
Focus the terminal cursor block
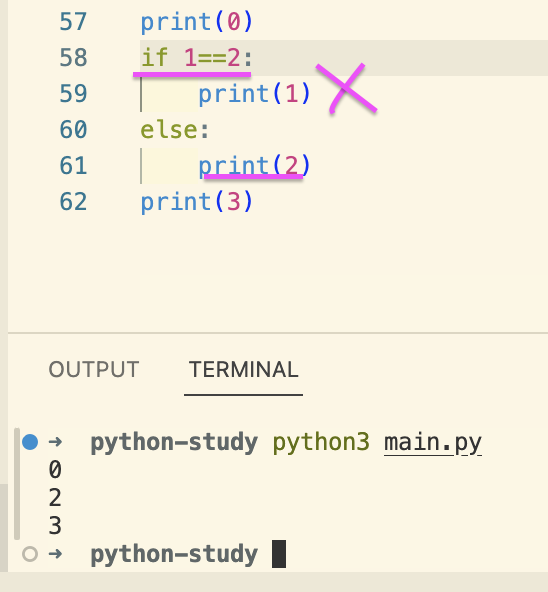279,554
